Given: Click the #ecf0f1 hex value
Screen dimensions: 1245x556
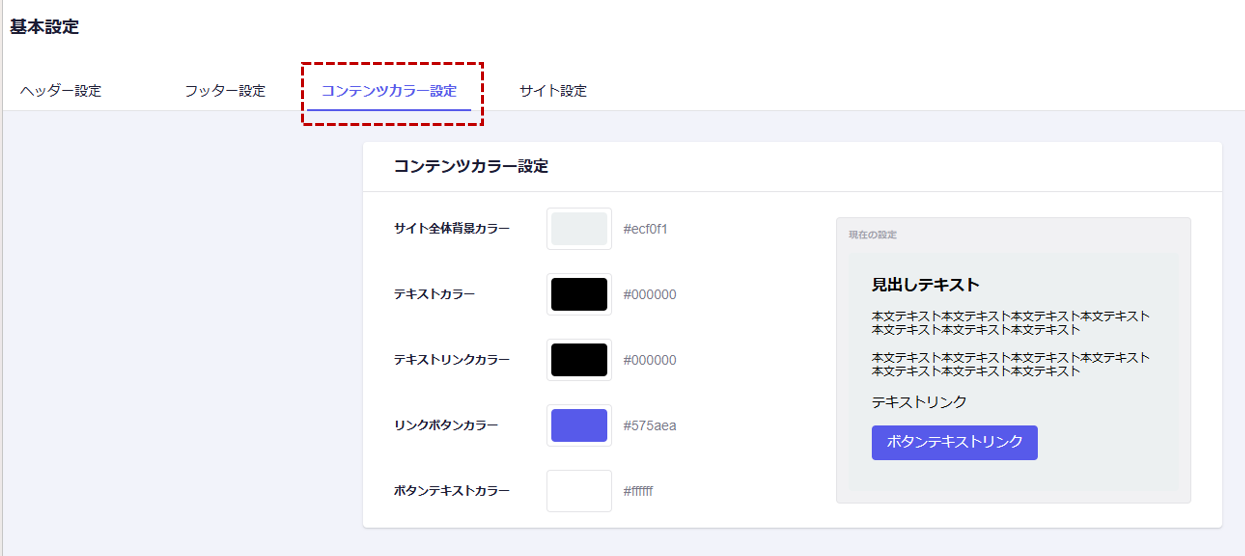Looking at the screenshot, I should click(645, 229).
